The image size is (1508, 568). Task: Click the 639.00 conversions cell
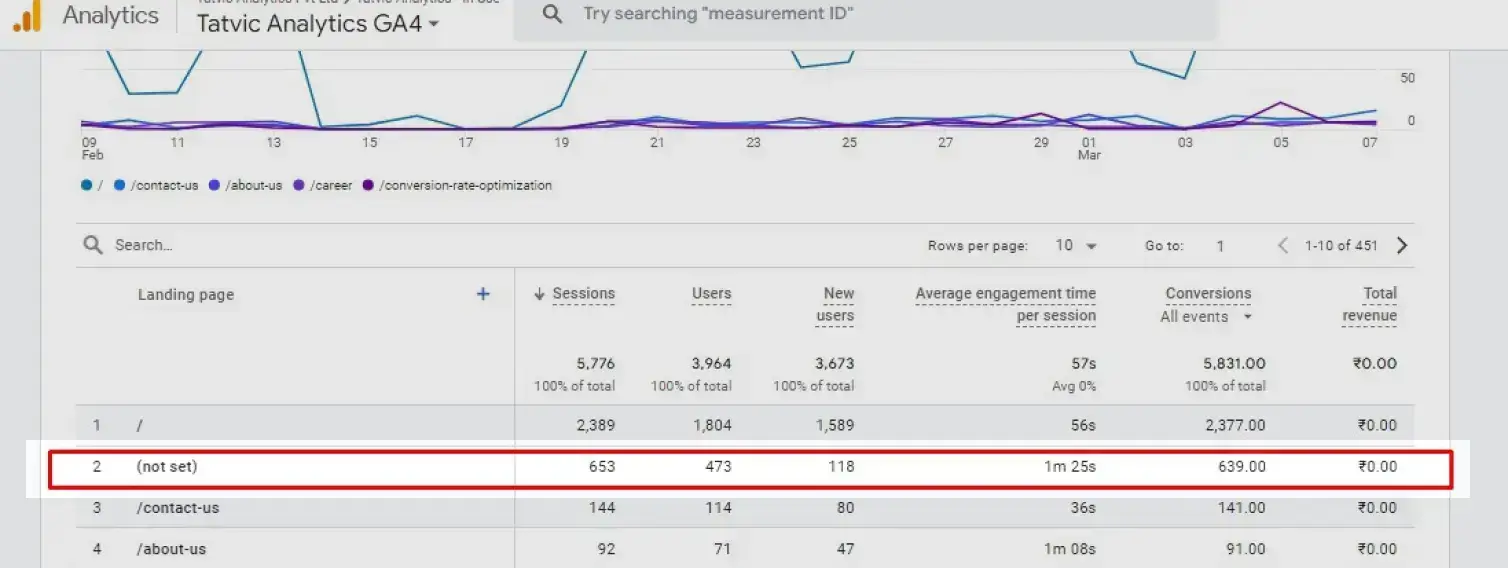tap(1243, 467)
